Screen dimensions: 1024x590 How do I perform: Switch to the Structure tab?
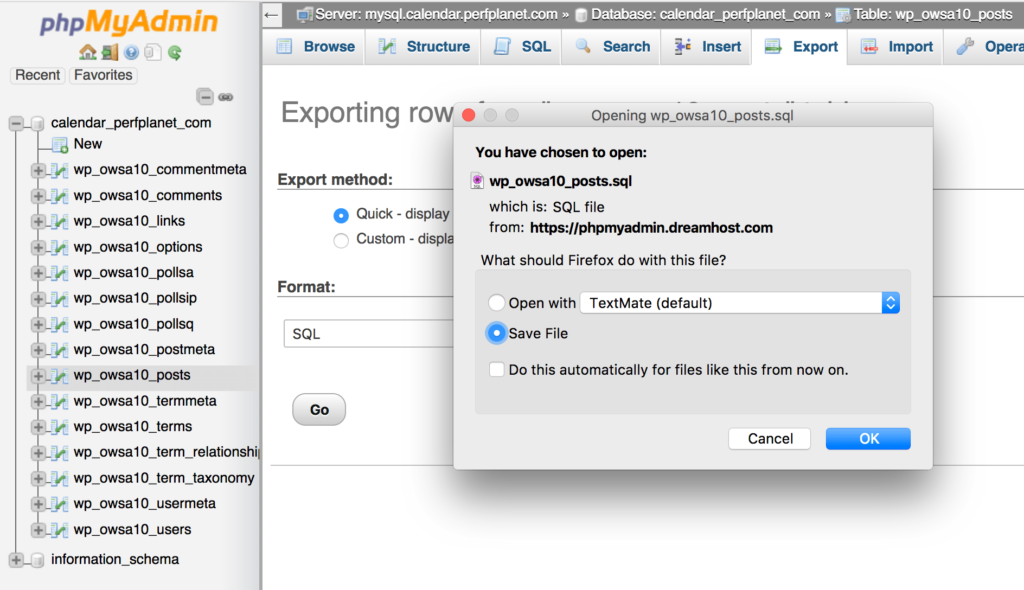pyautogui.click(x=424, y=47)
